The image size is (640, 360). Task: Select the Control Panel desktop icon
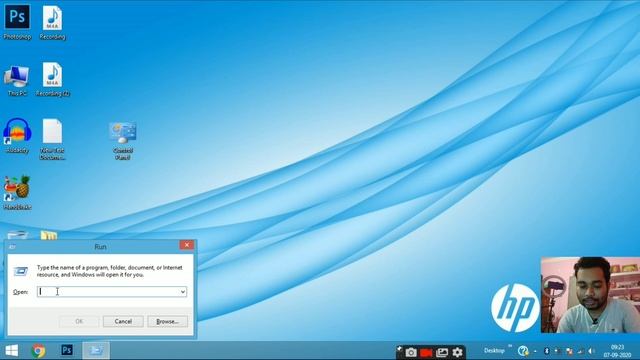(122, 140)
